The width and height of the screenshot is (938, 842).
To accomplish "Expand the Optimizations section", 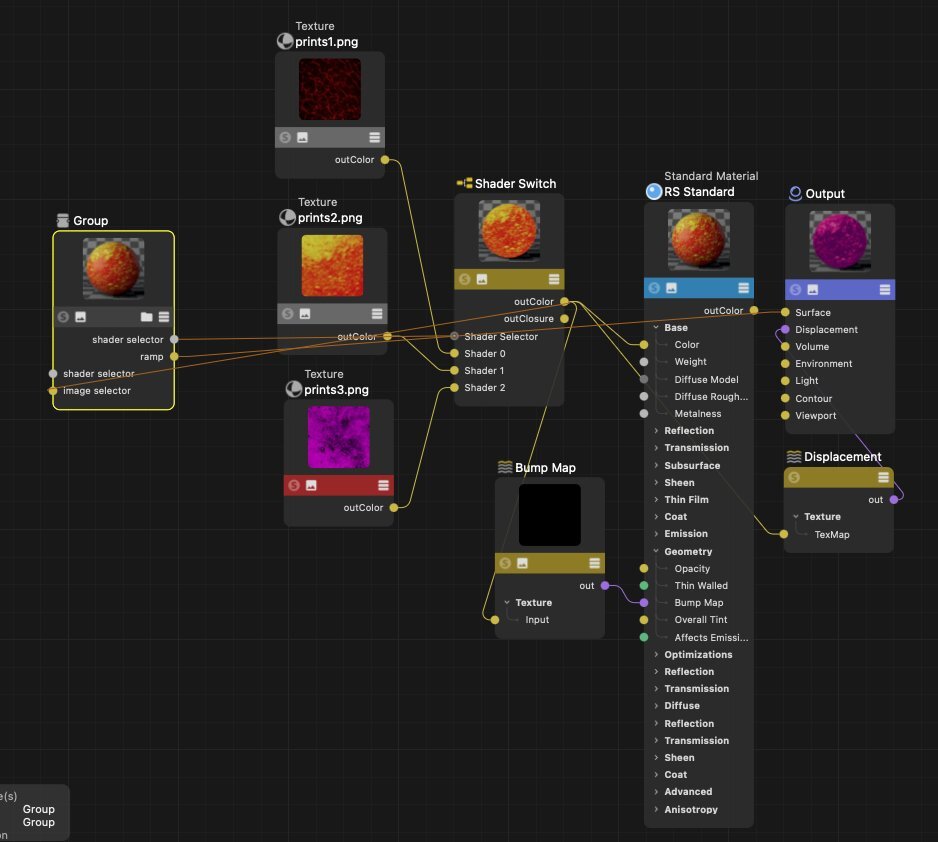I will 656,654.
